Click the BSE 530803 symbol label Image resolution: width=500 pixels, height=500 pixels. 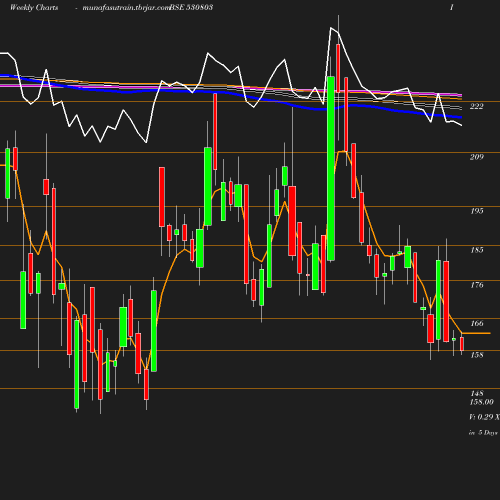(x=191, y=7)
